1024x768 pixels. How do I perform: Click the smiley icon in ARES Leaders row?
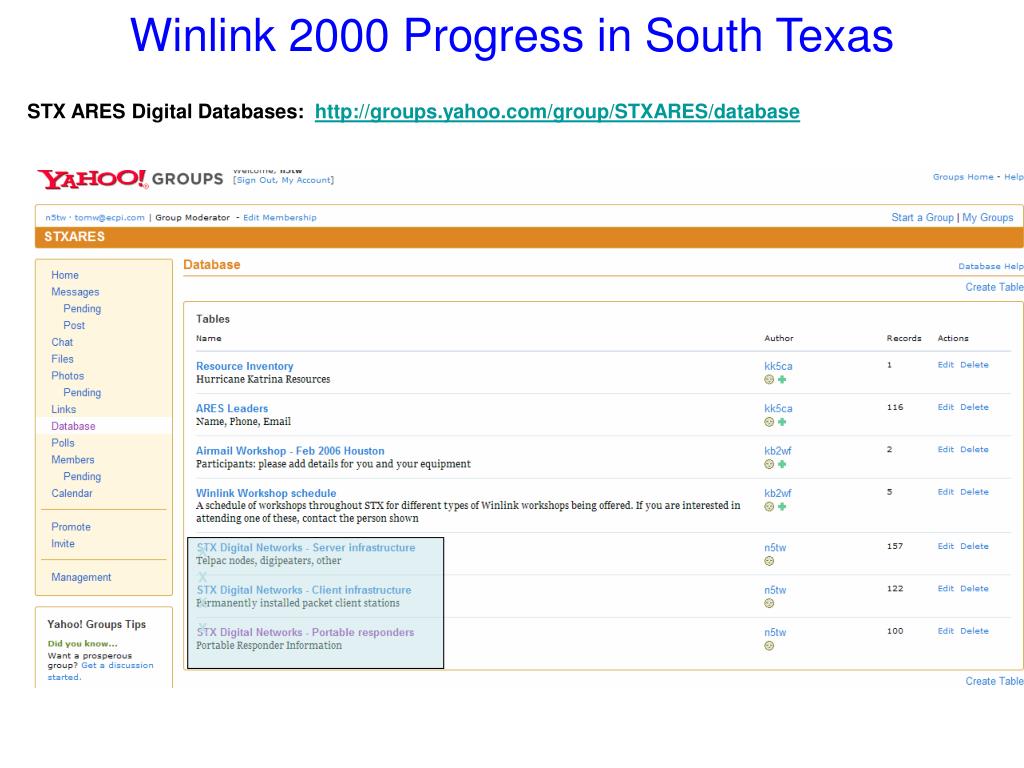pyautogui.click(x=769, y=422)
